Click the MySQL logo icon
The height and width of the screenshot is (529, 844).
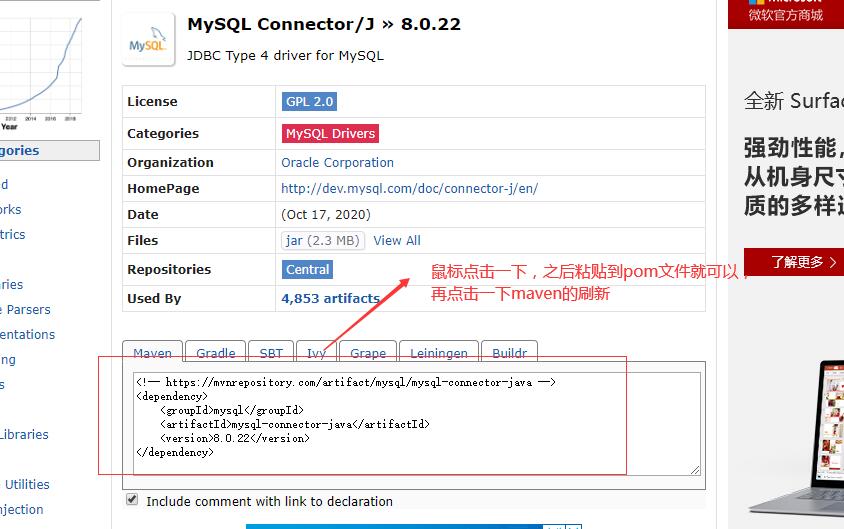(x=148, y=41)
